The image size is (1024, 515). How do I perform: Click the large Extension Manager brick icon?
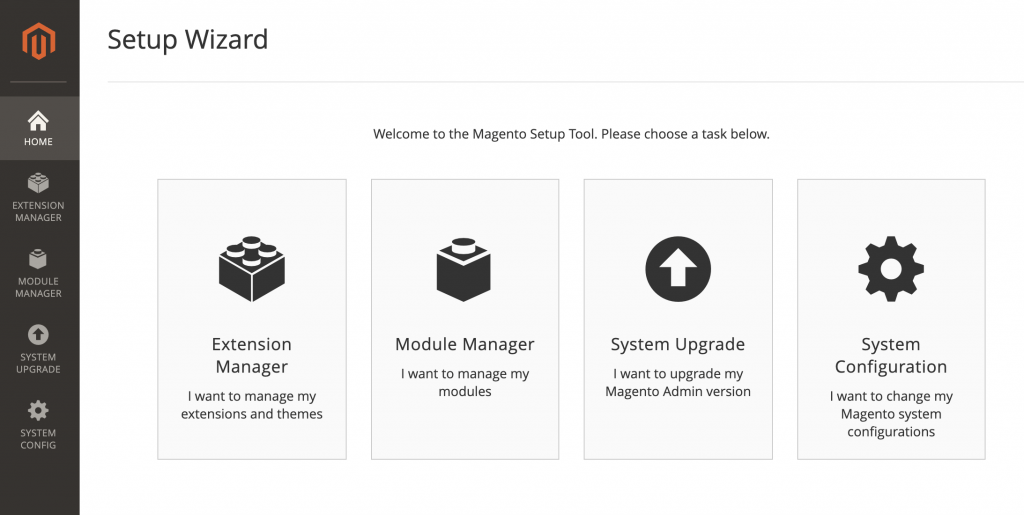(x=251, y=269)
